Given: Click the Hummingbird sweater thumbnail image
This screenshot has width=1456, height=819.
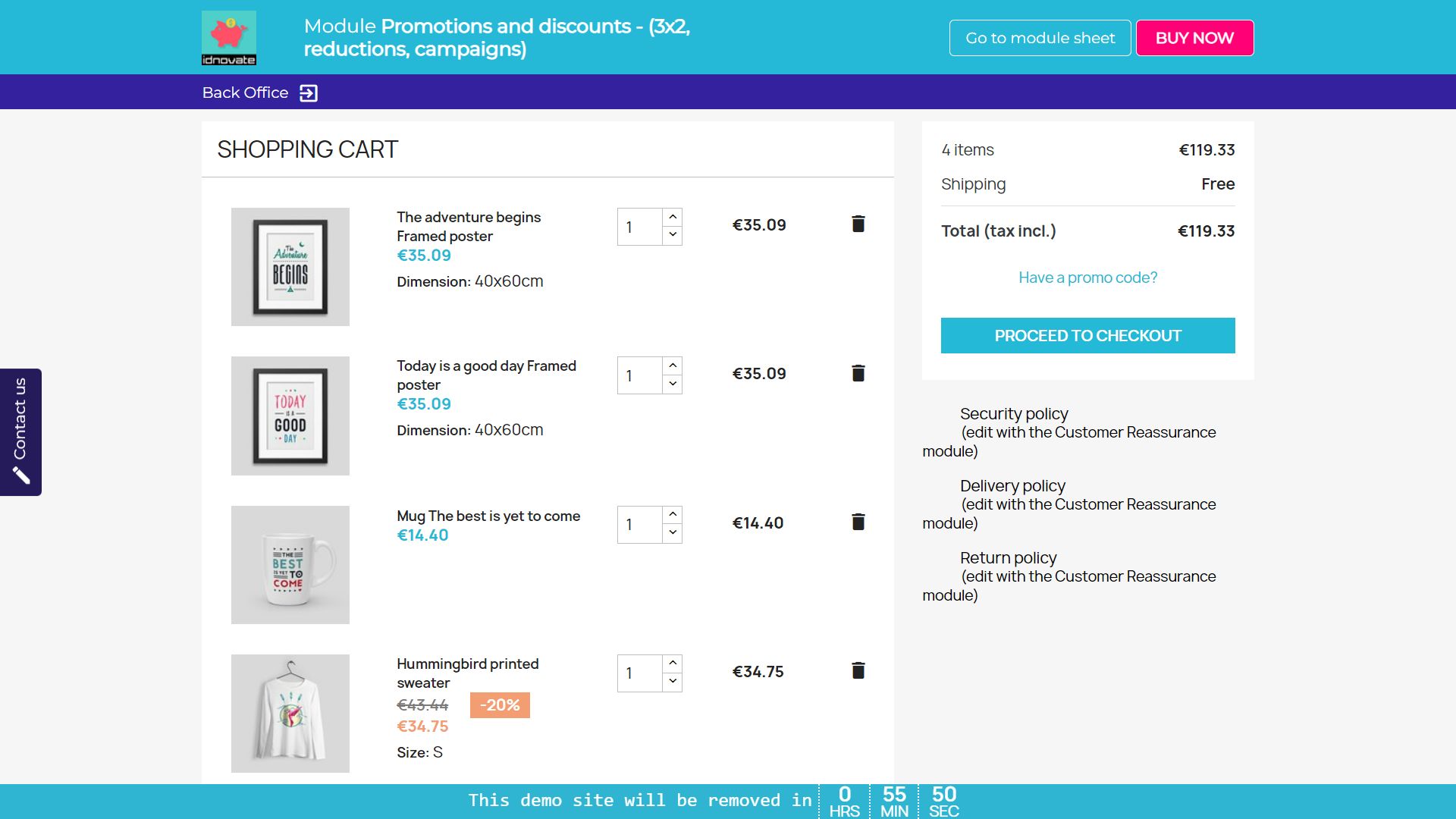Looking at the screenshot, I should point(290,714).
